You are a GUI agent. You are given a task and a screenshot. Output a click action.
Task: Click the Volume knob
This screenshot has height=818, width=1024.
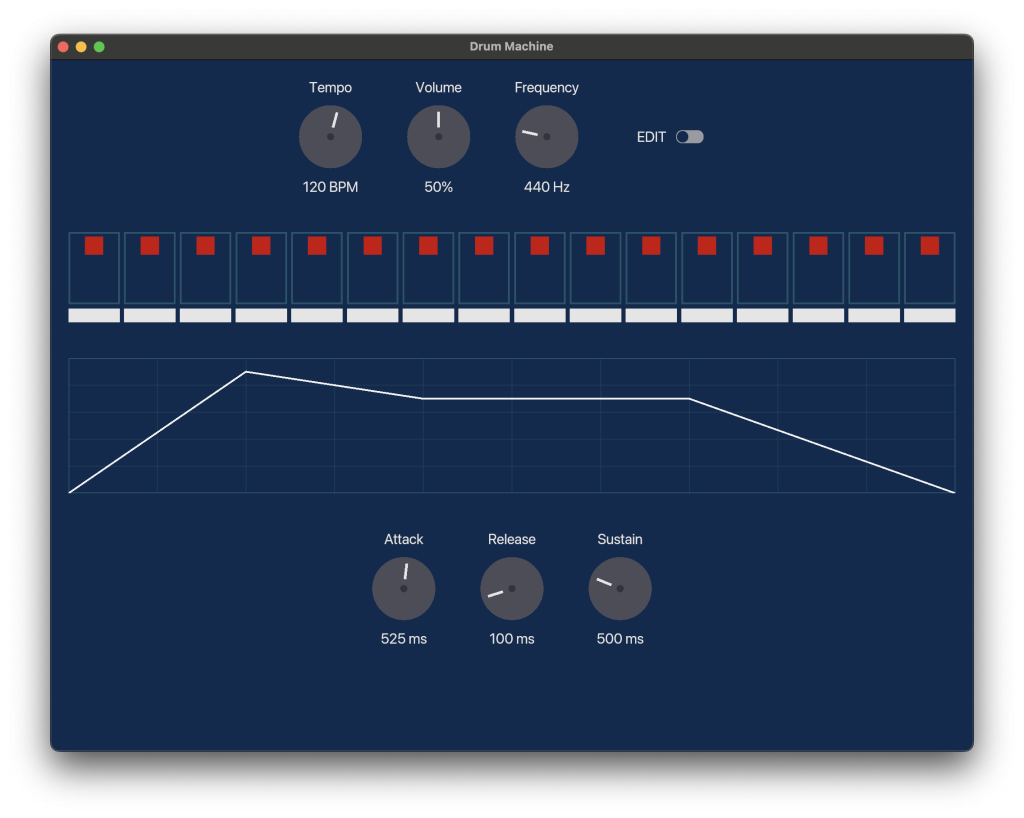tap(438, 137)
